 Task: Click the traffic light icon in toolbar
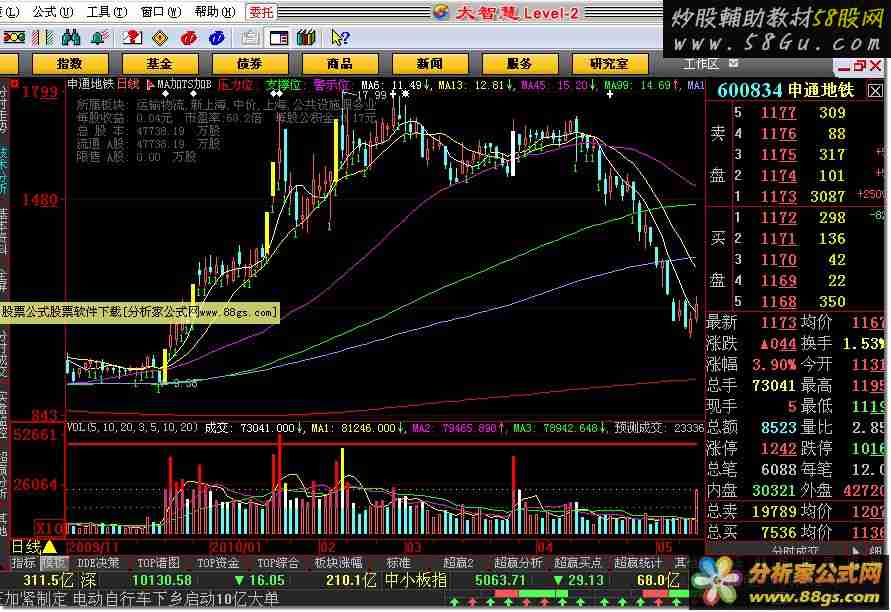point(14,38)
